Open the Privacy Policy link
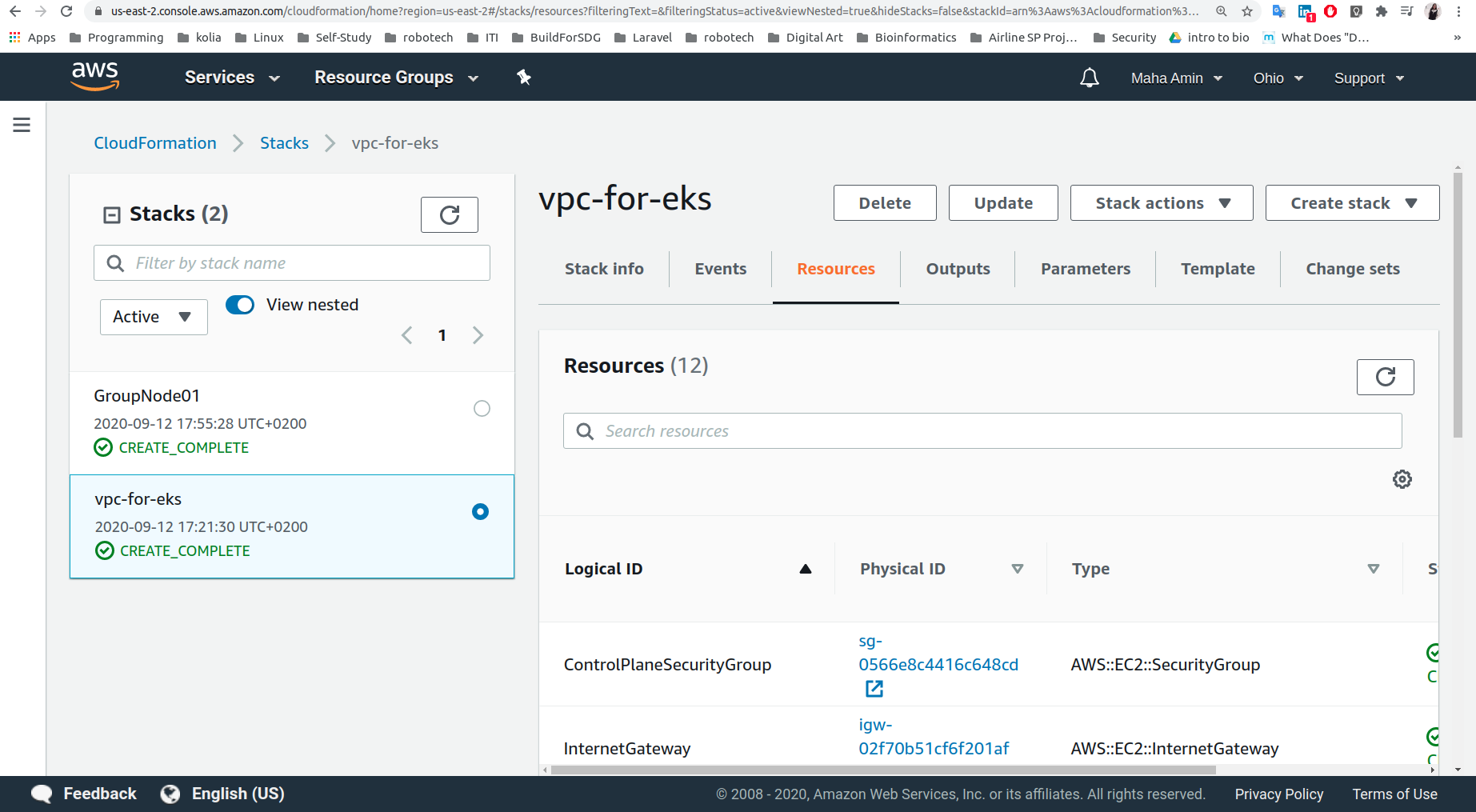Screen dimensions: 1476x812 (1278, 794)
